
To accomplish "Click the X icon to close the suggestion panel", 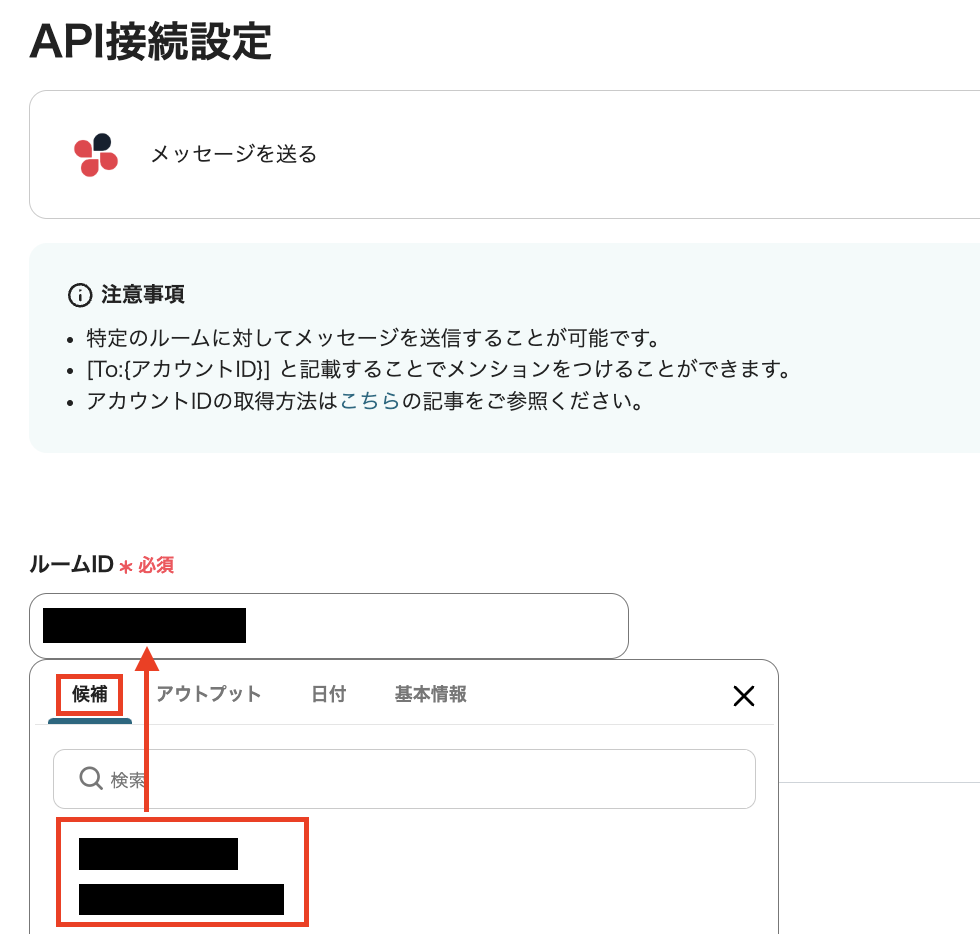I will [x=744, y=696].
